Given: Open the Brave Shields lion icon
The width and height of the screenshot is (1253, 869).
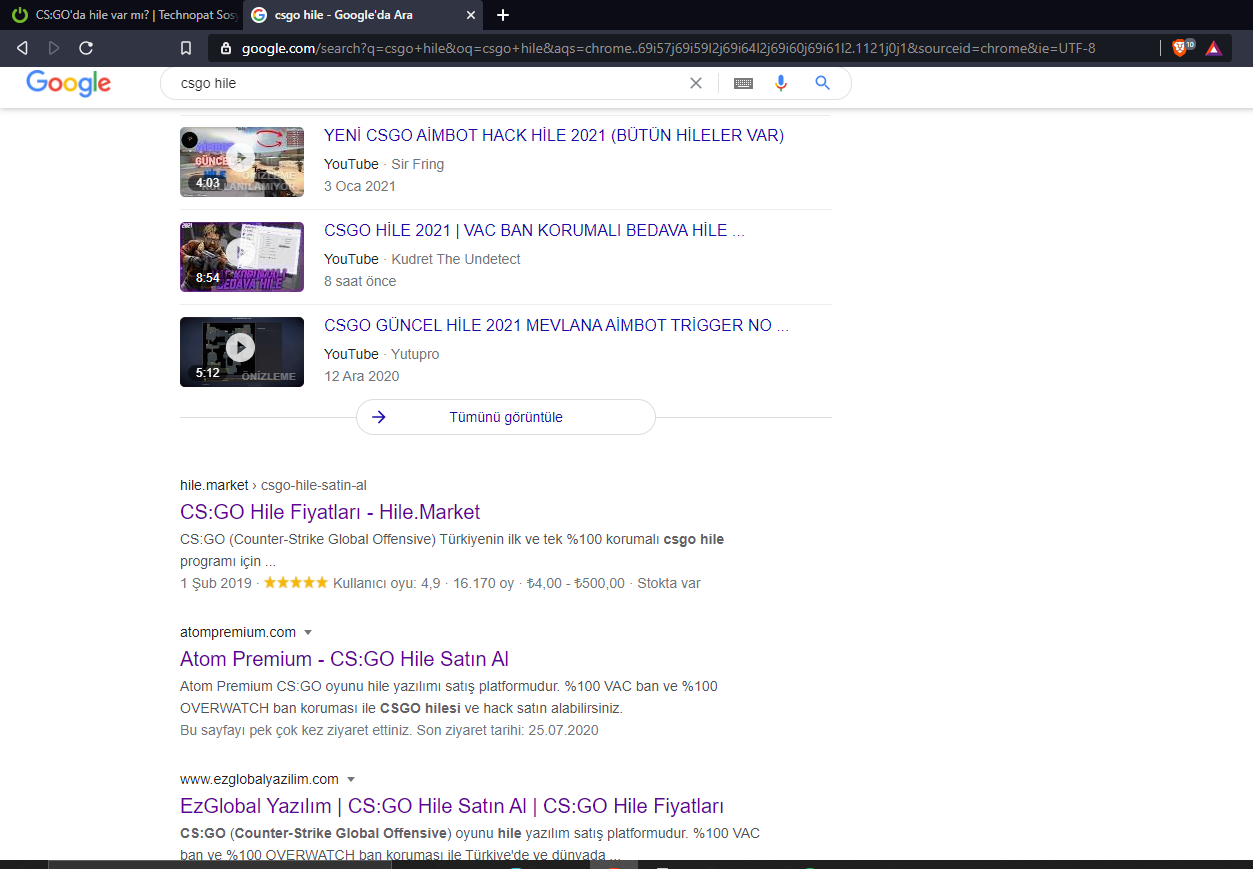Looking at the screenshot, I should 1180,48.
